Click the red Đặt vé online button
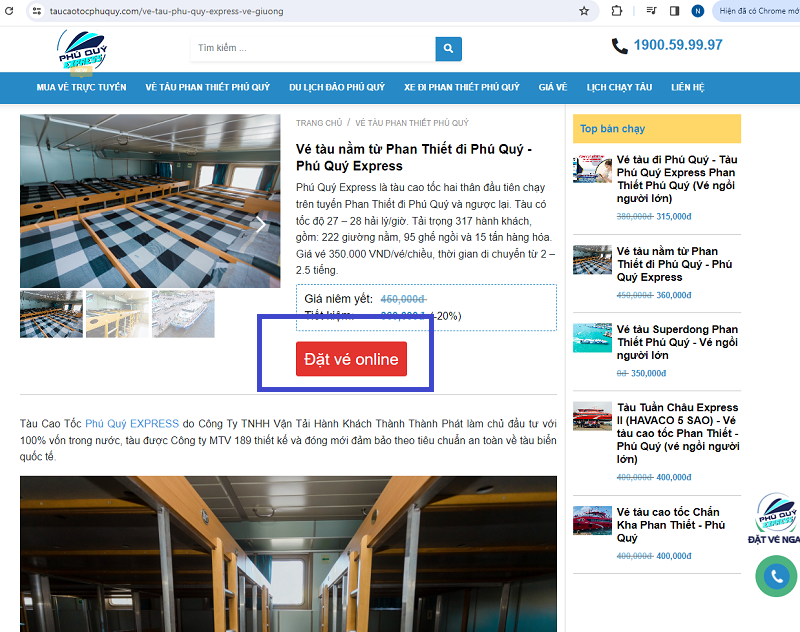800x632 pixels. pos(351,359)
